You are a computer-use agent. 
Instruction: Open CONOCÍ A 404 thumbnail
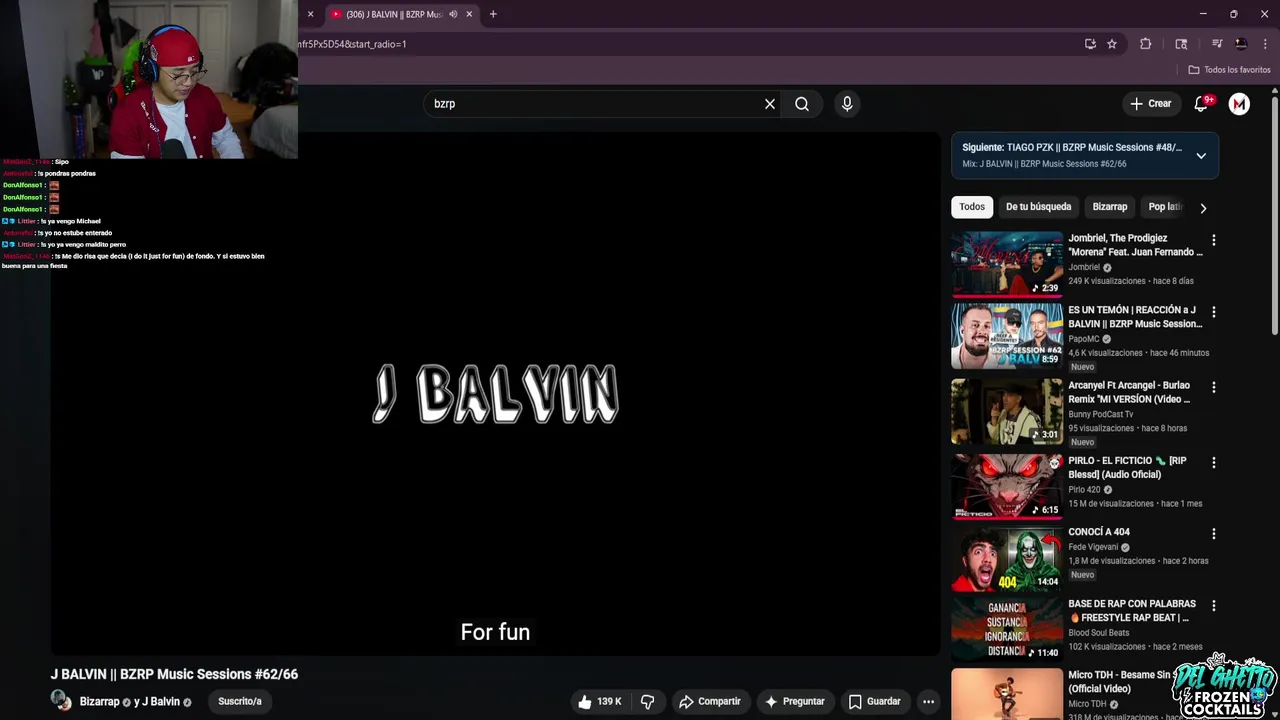[1007, 558]
